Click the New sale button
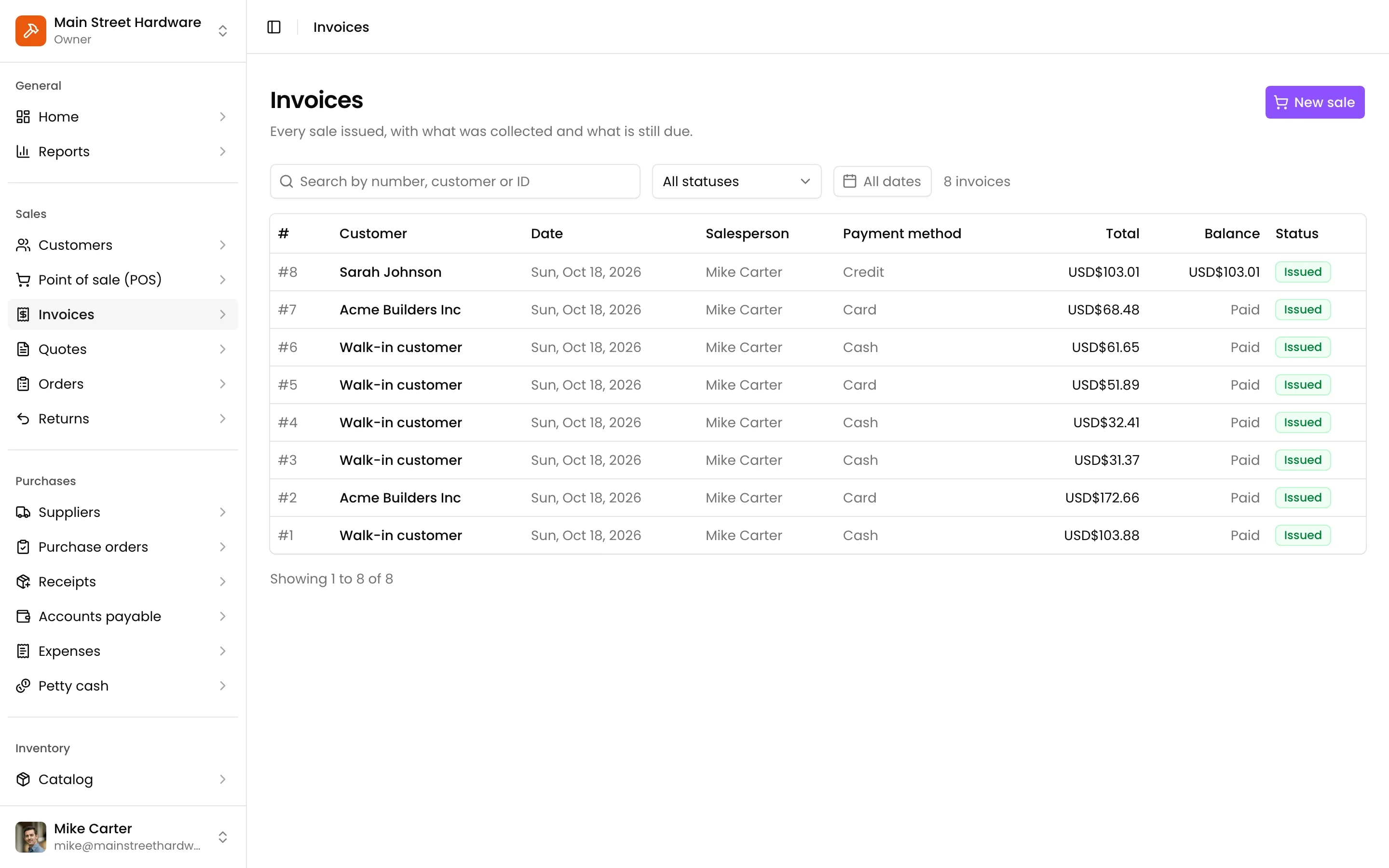Screen dimensions: 1389x868 point(1314,102)
